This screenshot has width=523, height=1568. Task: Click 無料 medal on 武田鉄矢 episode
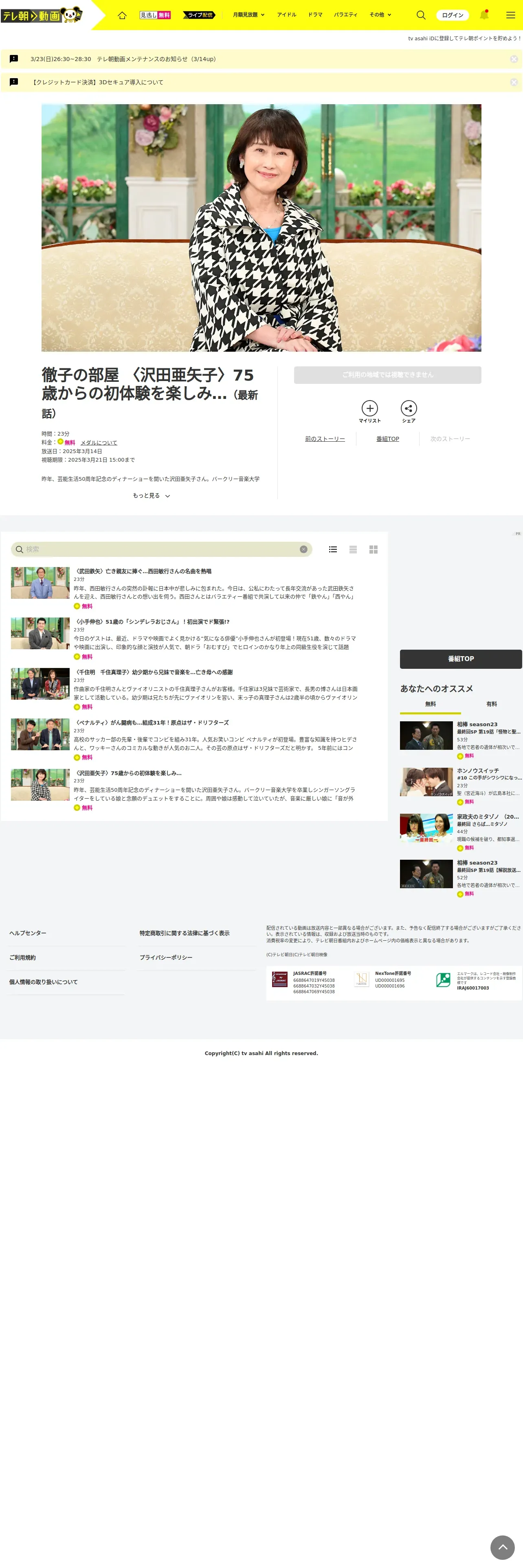[84, 606]
